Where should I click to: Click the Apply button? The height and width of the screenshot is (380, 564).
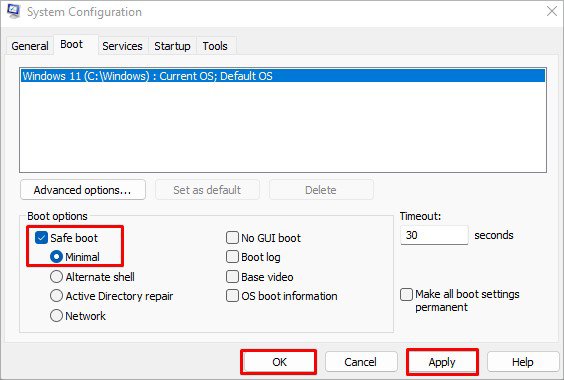(x=442, y=362)
